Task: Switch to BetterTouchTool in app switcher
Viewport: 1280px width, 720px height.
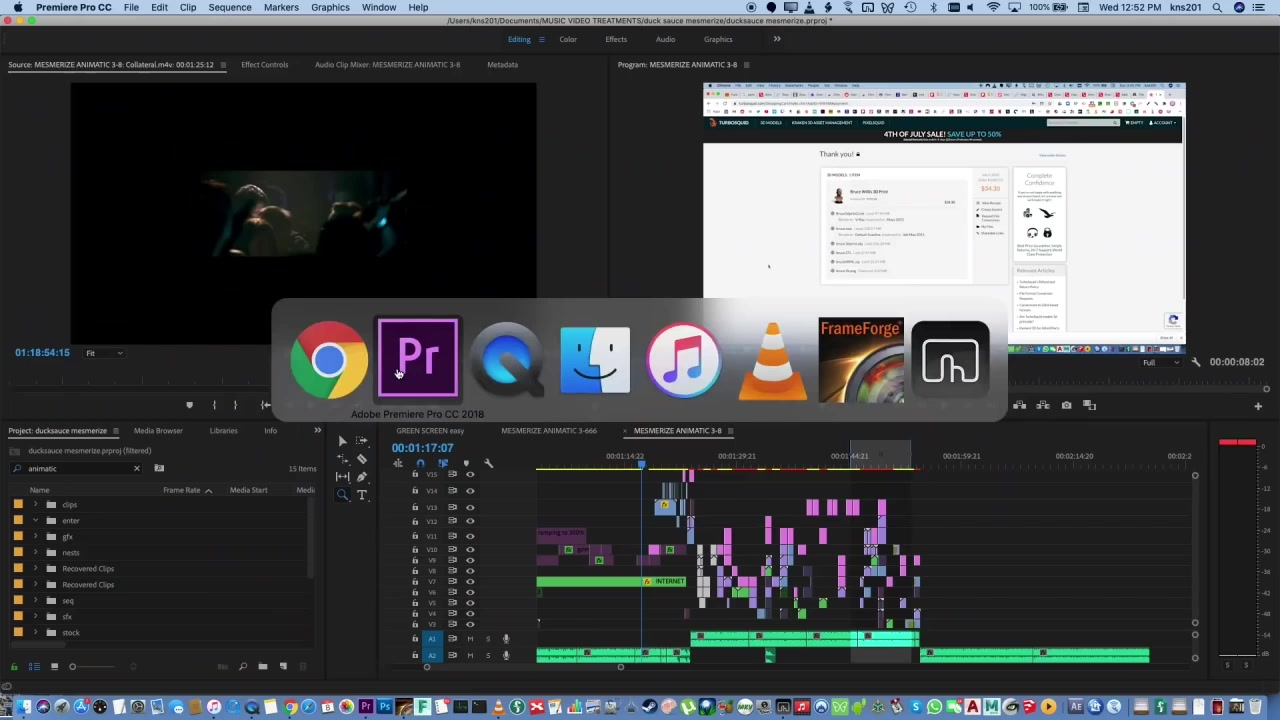Action: pyautogui.click(x=950, y=359)
